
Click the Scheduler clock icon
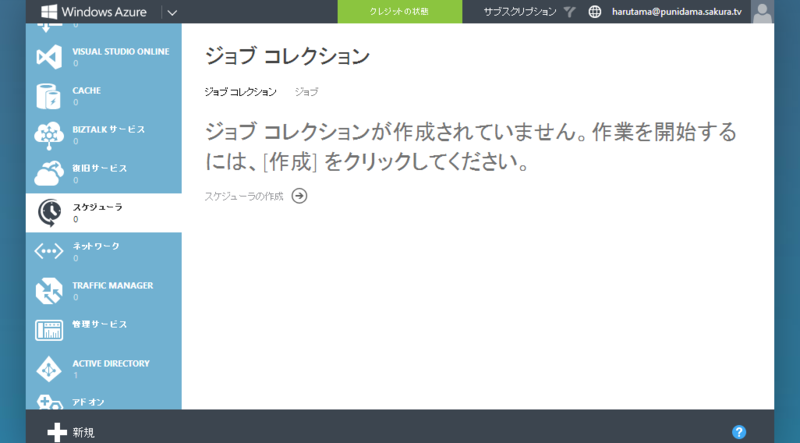(x=49, y=213)
